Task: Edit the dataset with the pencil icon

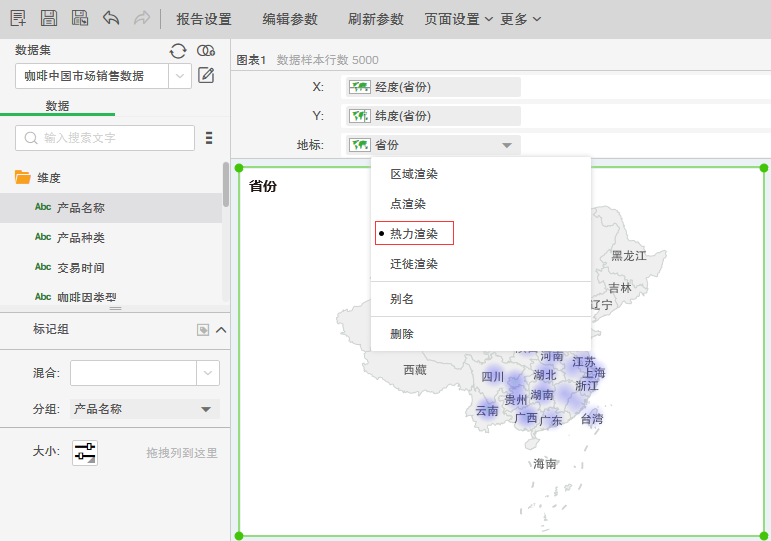Action: click(x=206, y=75)
